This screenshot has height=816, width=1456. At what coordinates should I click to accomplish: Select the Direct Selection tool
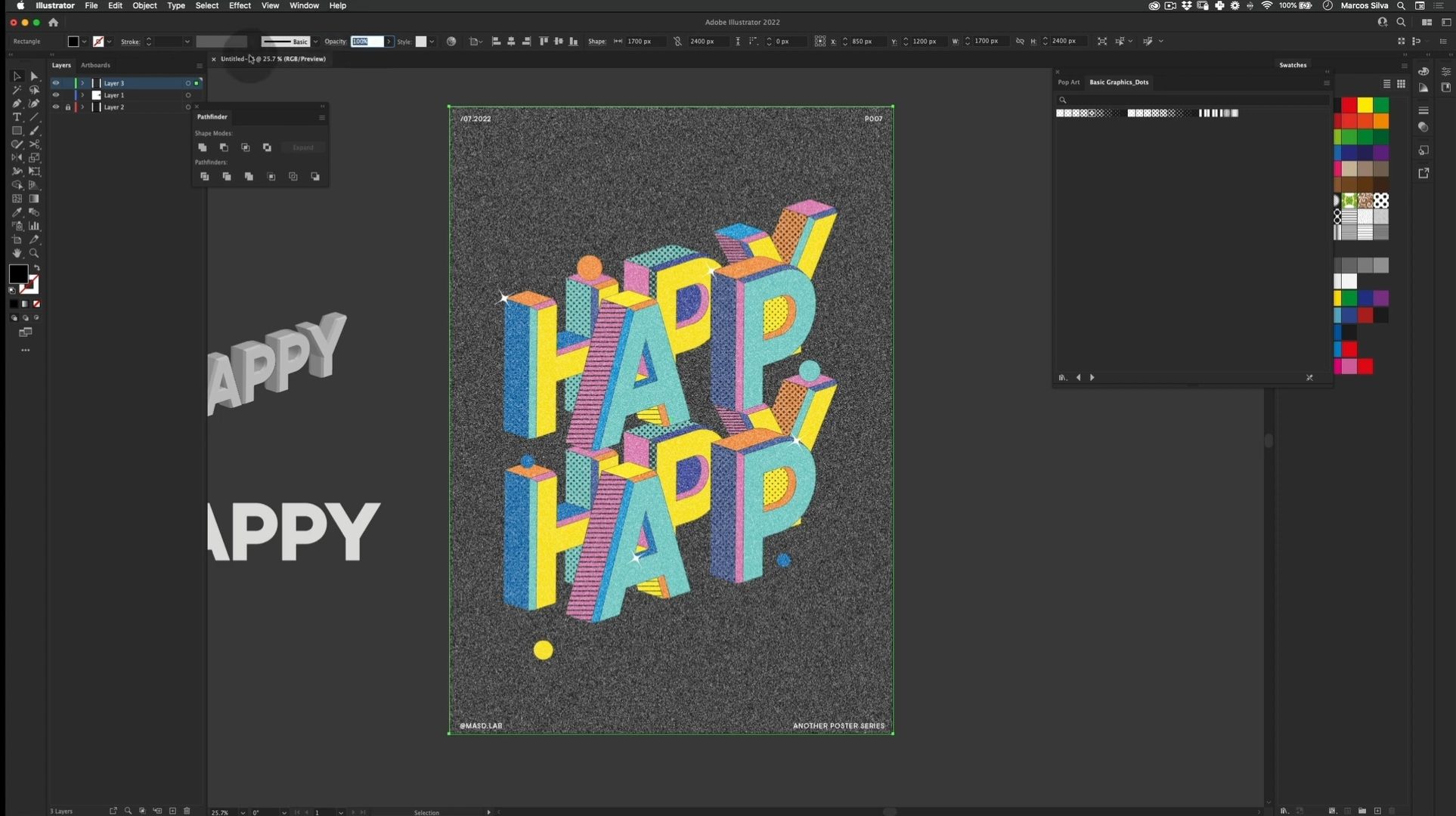click(34, 76)
